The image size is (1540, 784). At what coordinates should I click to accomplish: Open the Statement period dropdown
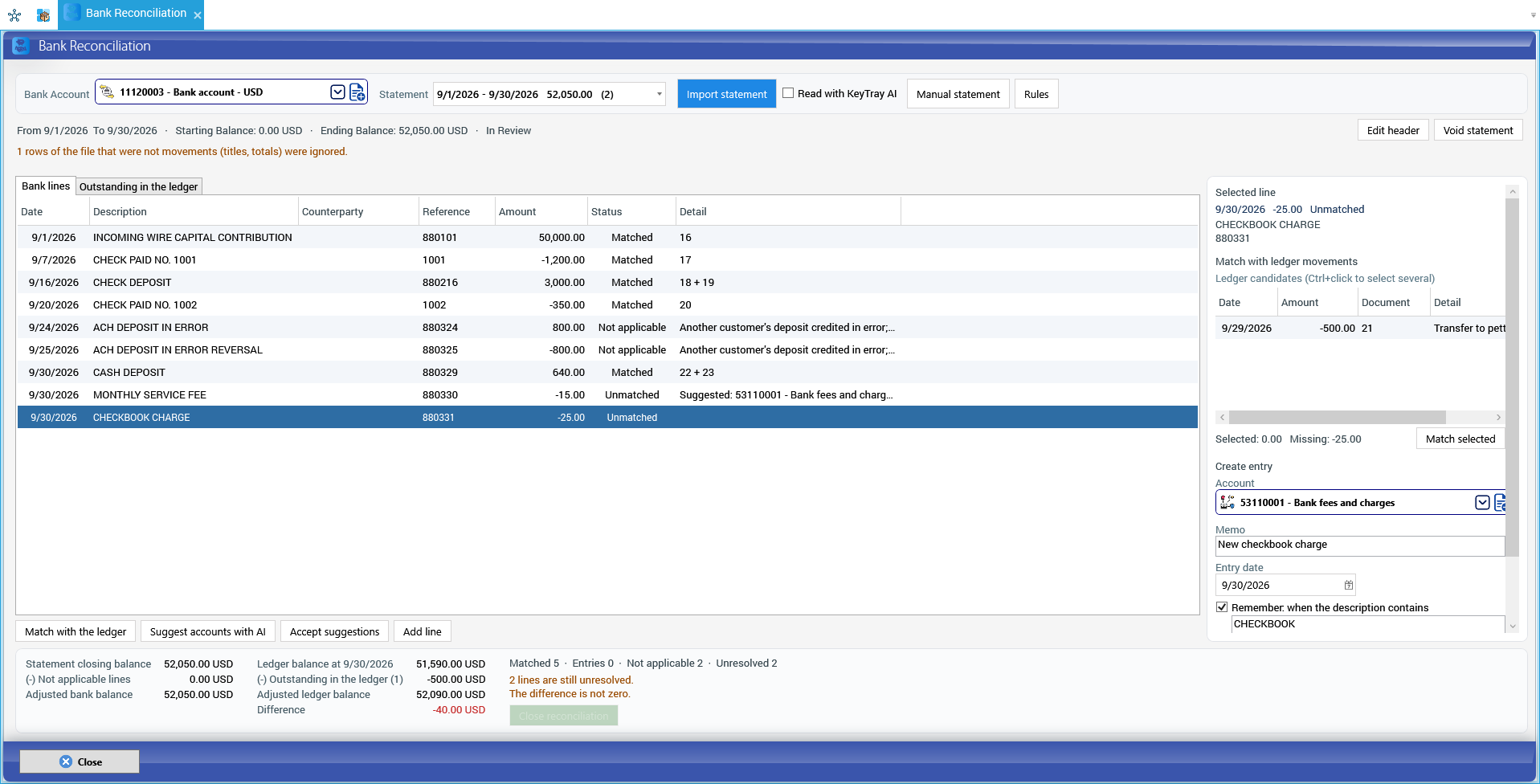[660, 94]
